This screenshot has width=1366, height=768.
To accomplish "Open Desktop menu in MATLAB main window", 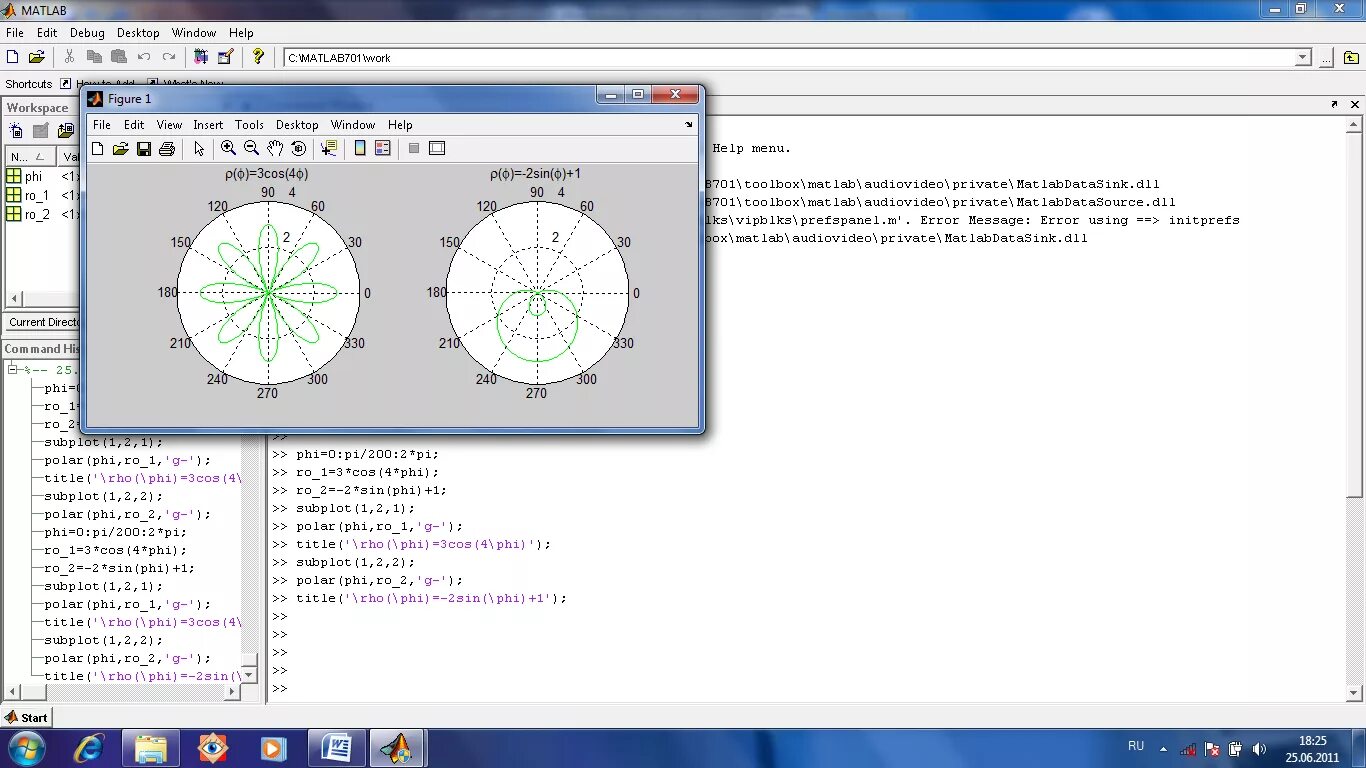I will pyautogui.click(x=139, y=33).
